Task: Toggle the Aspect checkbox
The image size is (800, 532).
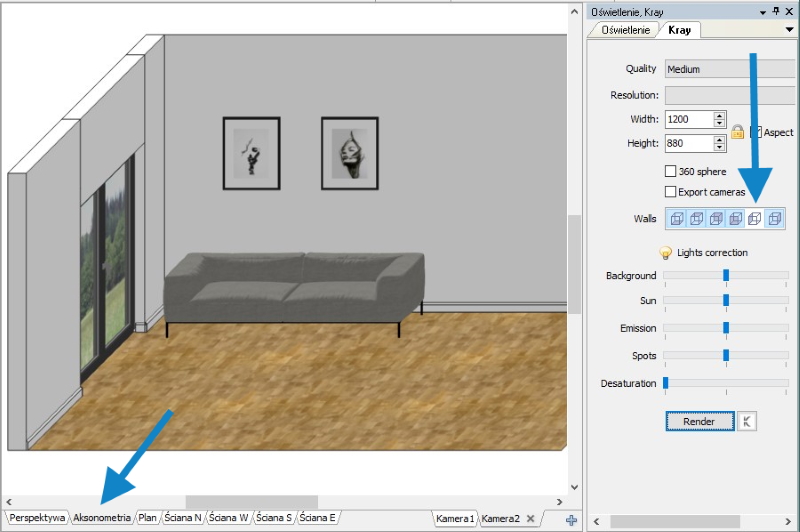Action: [756, 132]
